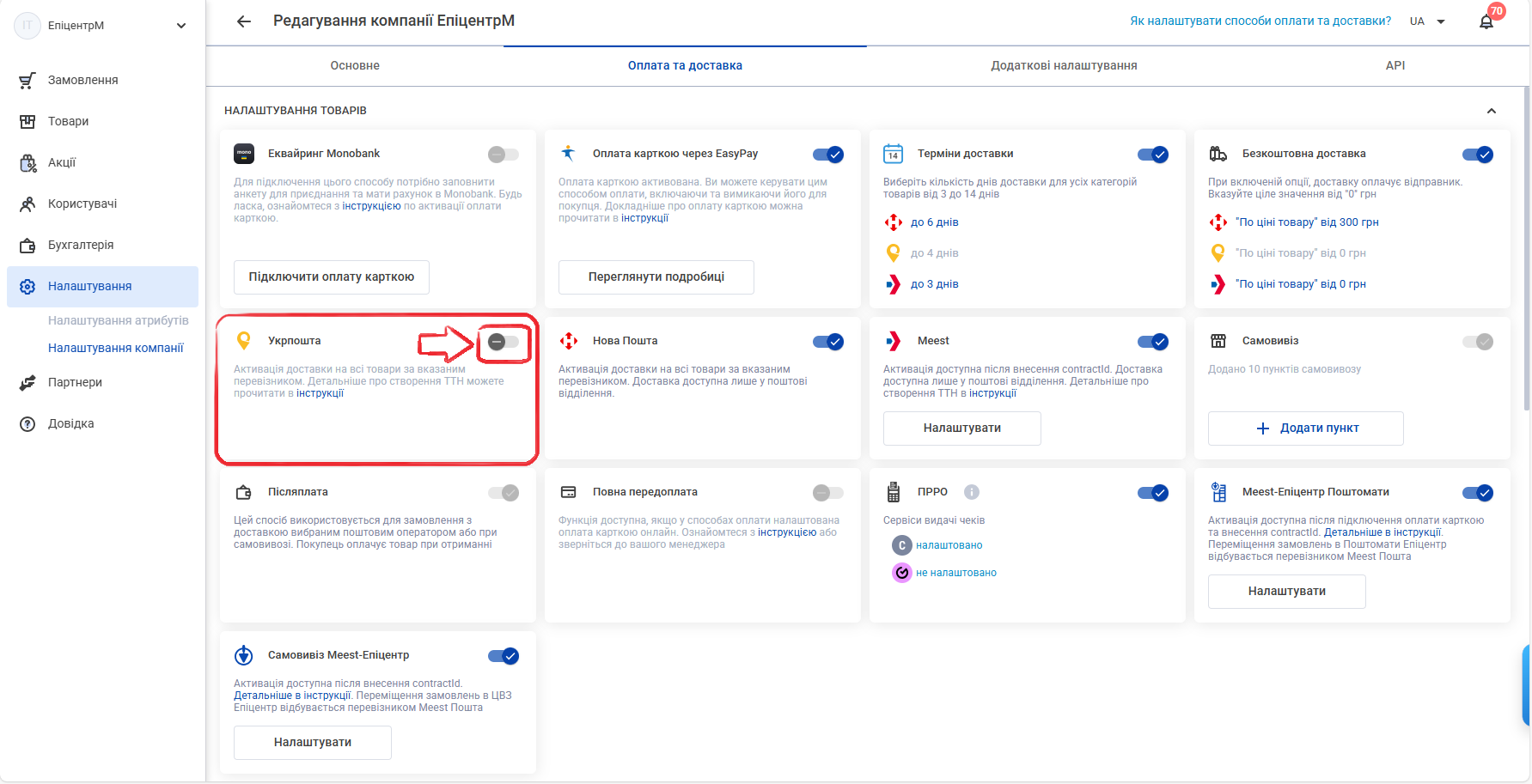This screenshot has height=784, width=1532.
Task: Disable Оплата карткою через EasyPay switch
Action: (828, 155)
